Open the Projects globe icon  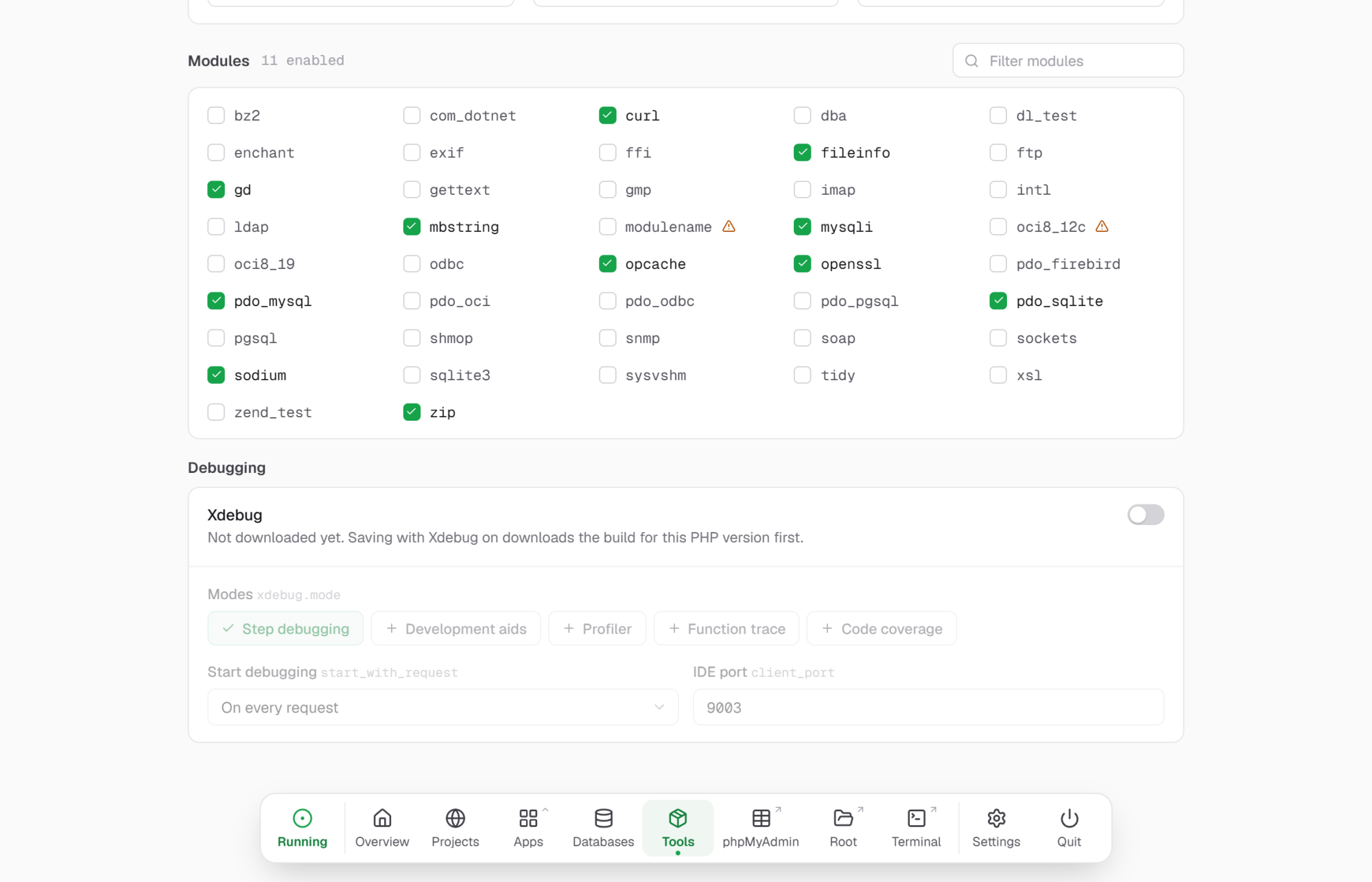(456, 818)
